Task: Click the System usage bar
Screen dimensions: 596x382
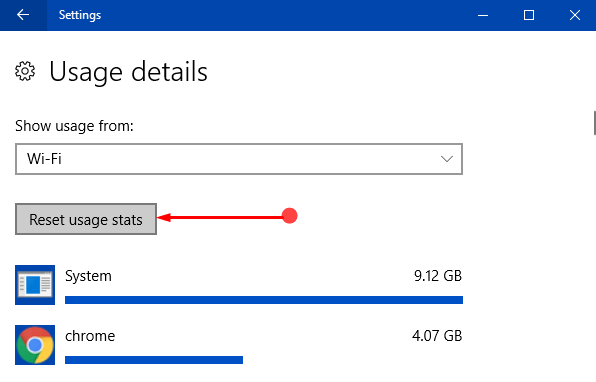Action: click(264, 300)
